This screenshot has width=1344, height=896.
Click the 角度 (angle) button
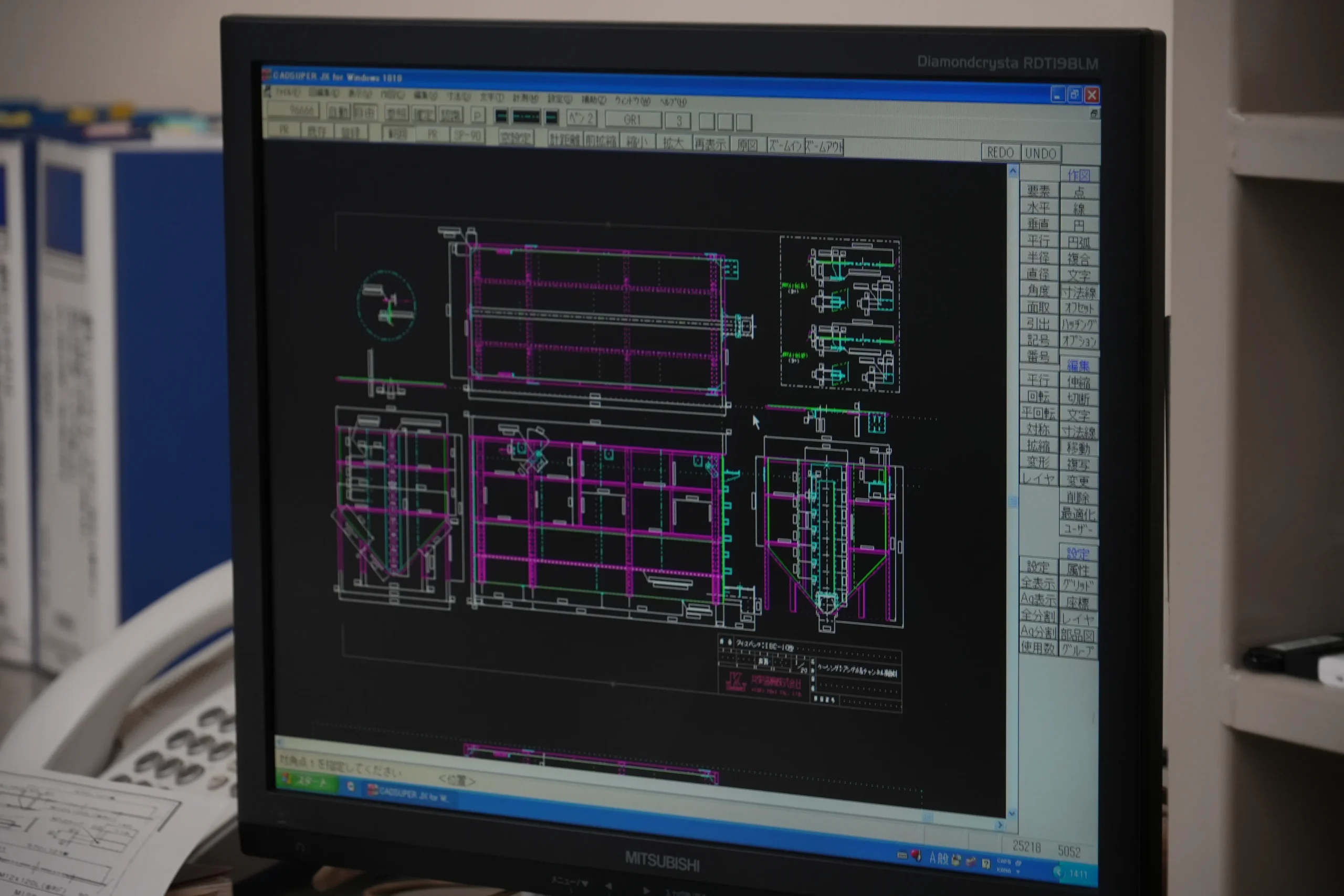pos(1039,290)
